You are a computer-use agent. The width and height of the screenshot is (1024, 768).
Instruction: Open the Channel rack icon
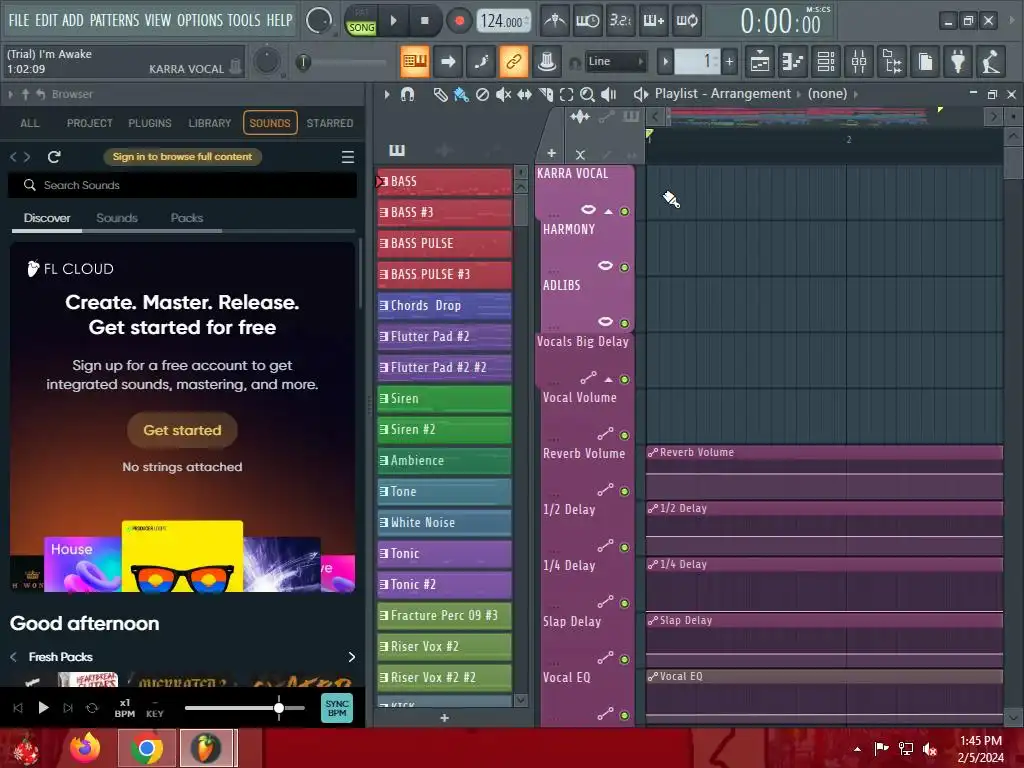point(825,62)
